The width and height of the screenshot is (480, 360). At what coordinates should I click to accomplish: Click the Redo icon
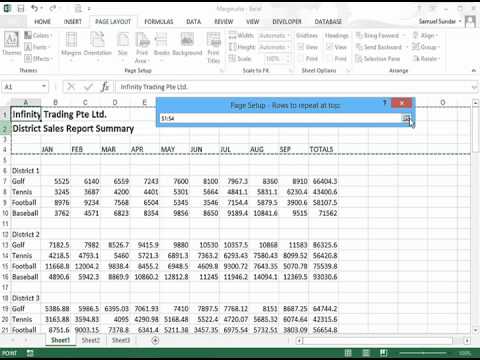click(x=53, y=9)
